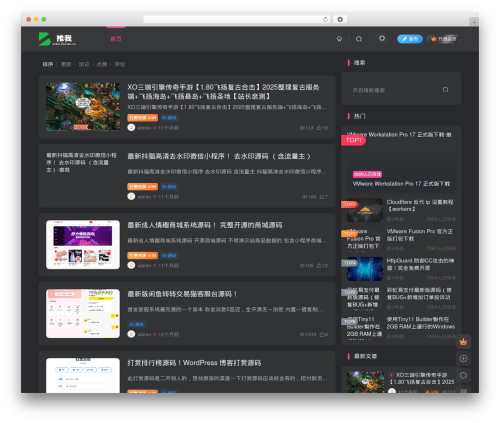The image size is (500, 423).
Task: Click like icon on 抖猫去水印 post
Action: [x=322, y=197]
